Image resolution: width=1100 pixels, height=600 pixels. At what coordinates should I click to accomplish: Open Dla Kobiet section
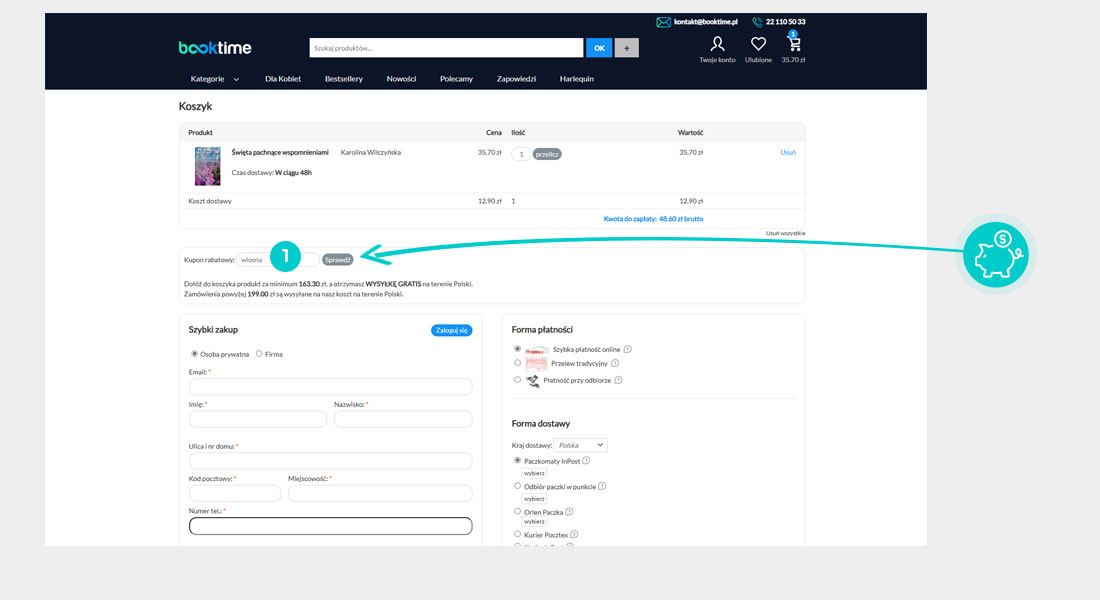283,79
